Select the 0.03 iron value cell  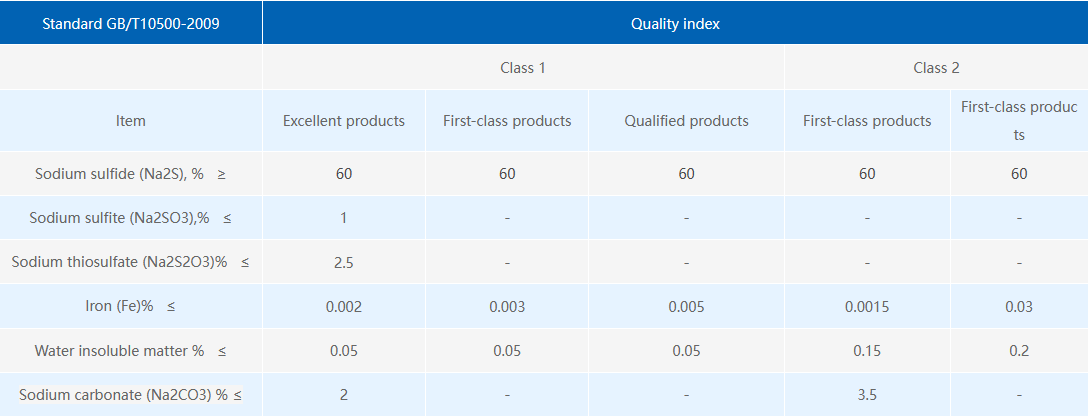[1019, 306]
